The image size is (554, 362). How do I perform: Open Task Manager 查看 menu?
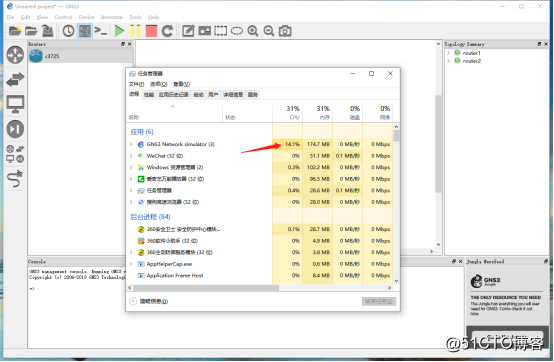point(181,84)
